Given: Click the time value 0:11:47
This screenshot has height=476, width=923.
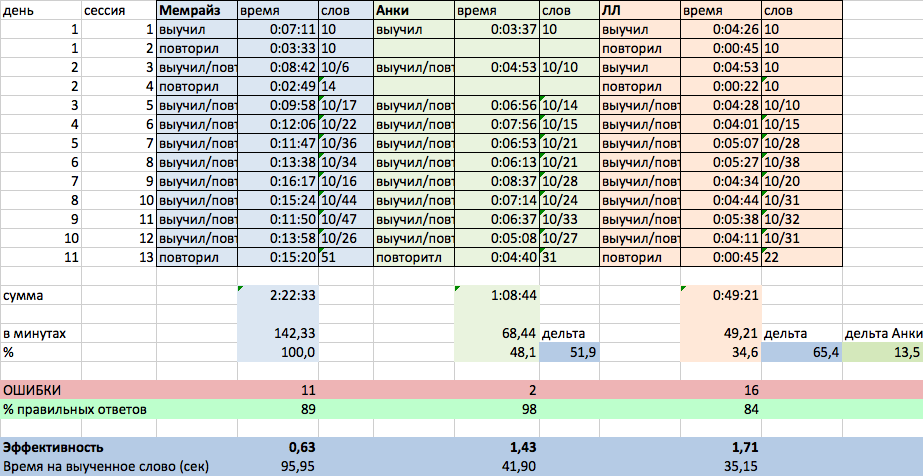Looking at the screenshot, I should (x=278, y=144).
